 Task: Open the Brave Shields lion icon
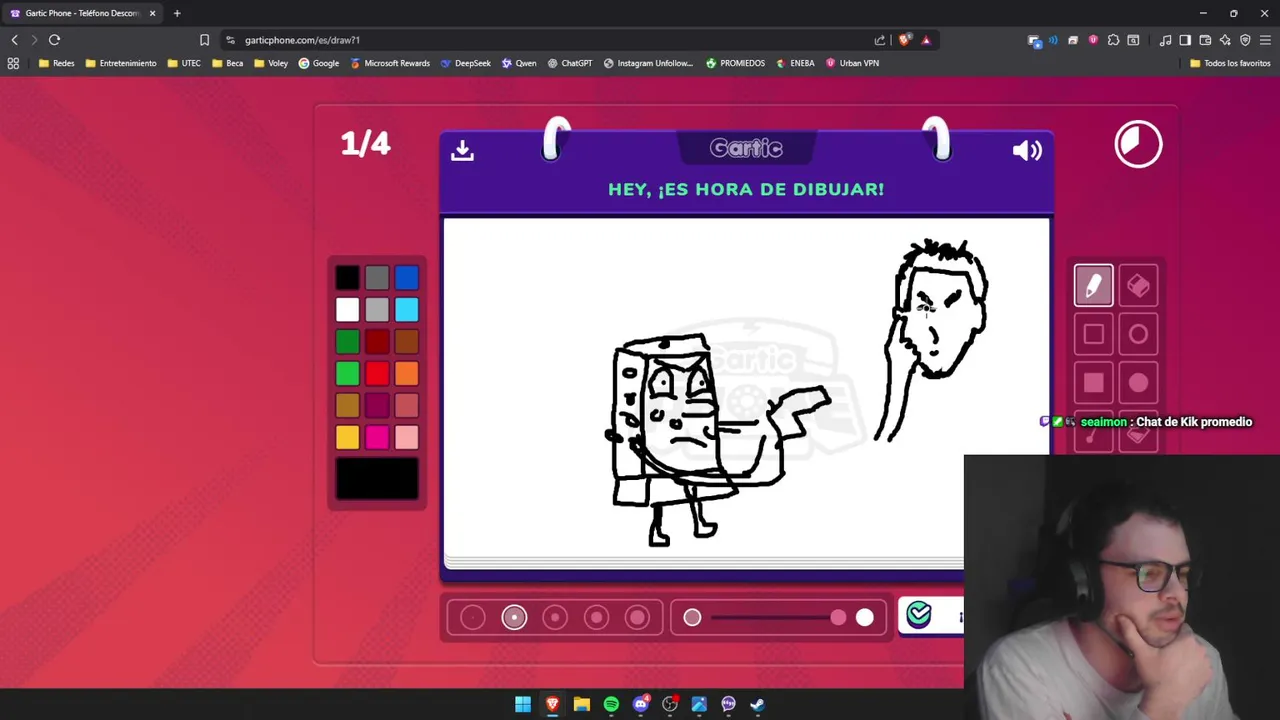click(905, 40)
